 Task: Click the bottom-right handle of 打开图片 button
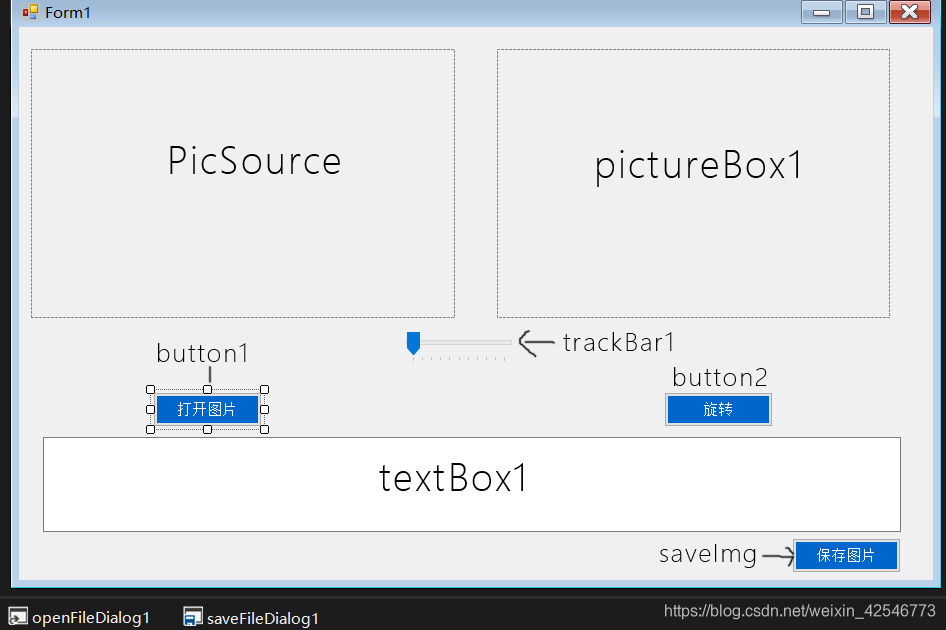264,429
